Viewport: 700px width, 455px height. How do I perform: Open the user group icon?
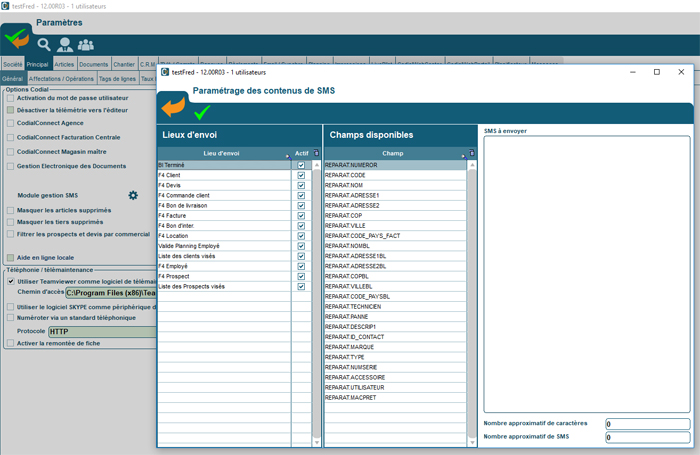86,45
